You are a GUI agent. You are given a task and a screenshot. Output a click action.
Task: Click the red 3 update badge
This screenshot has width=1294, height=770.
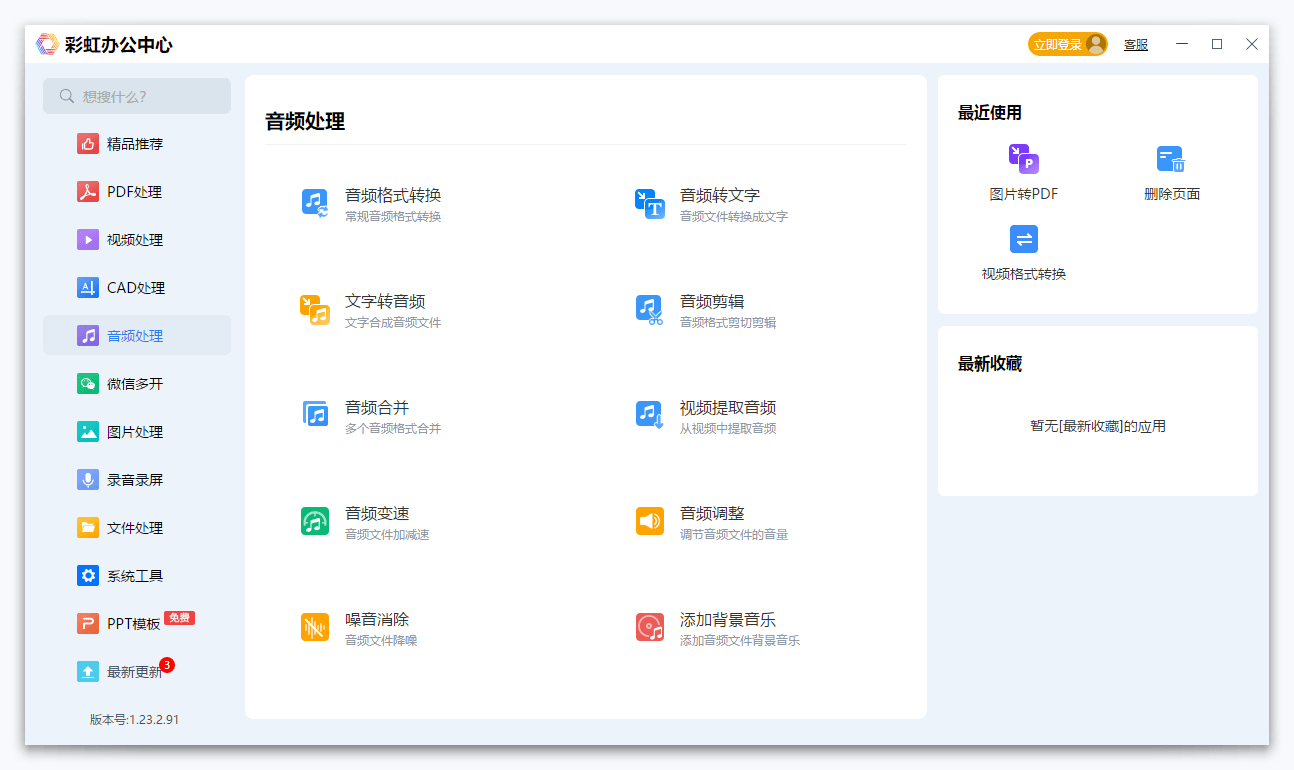point(167,665)
